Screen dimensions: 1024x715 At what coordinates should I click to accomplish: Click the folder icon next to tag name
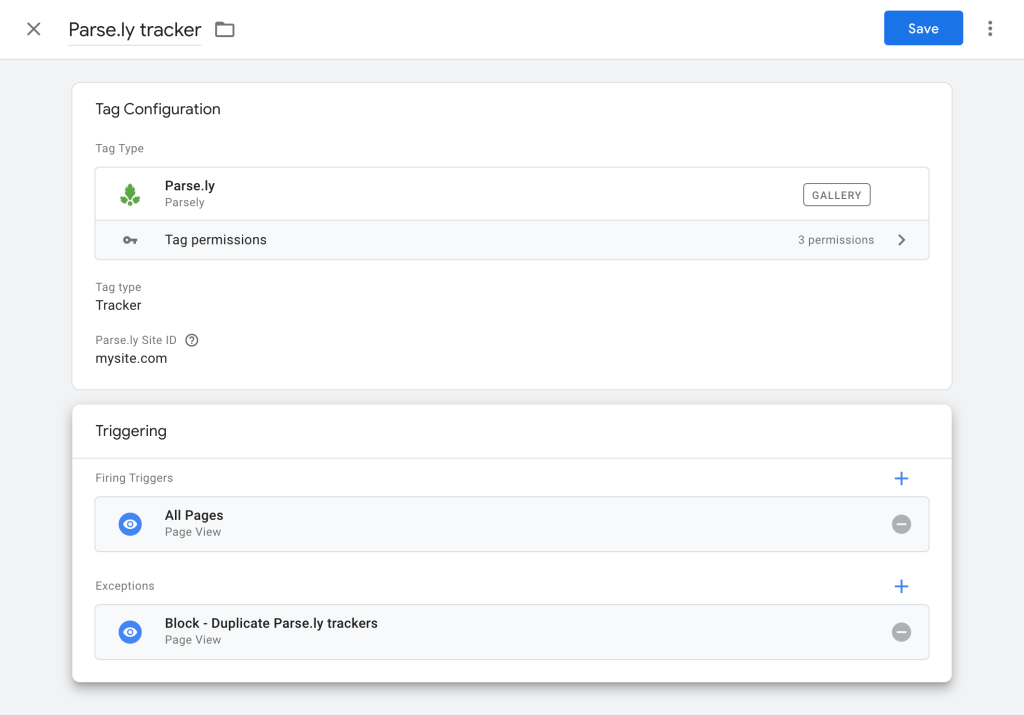[225, 30]
